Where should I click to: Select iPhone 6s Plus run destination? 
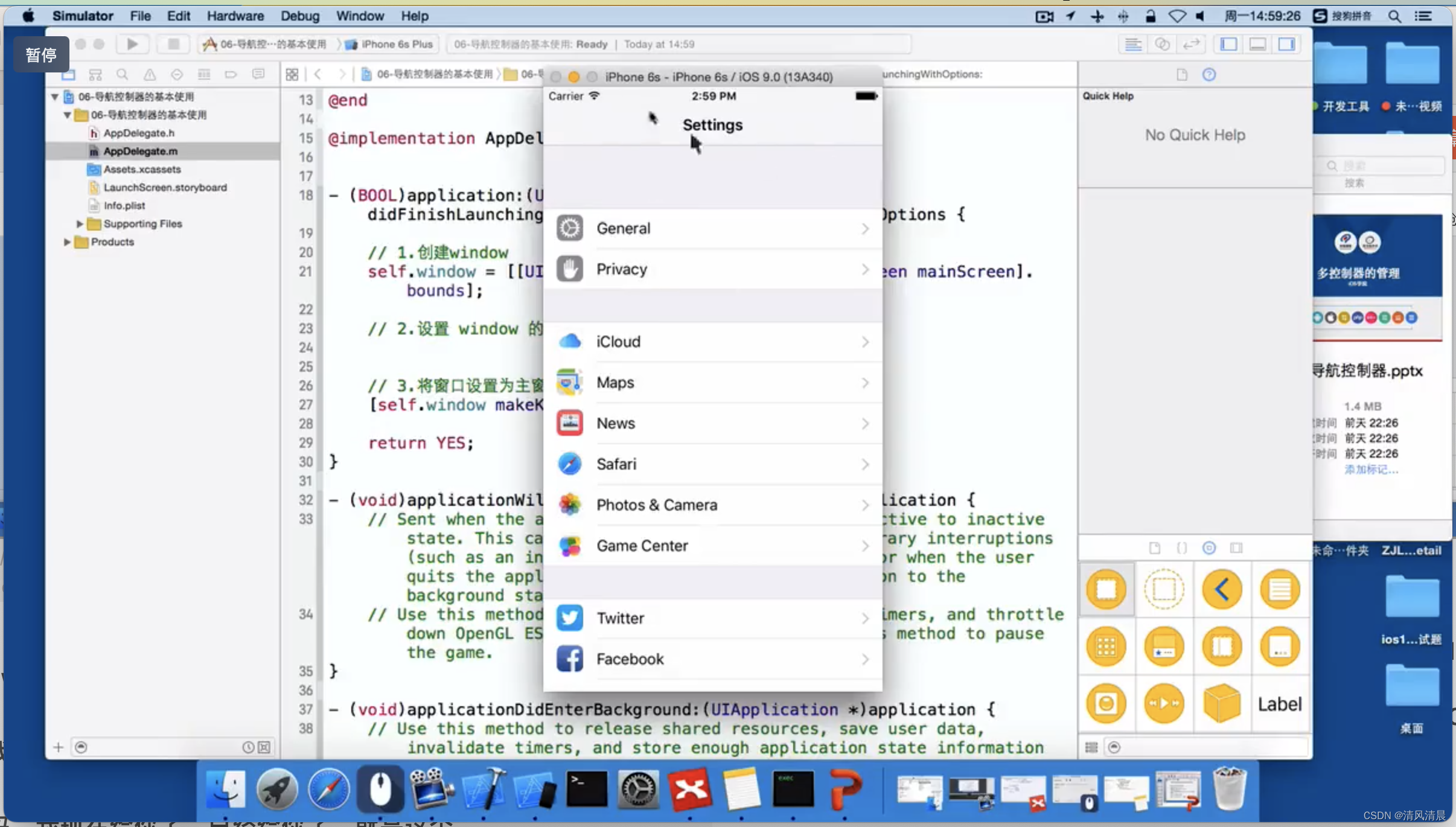pos(390,44)
